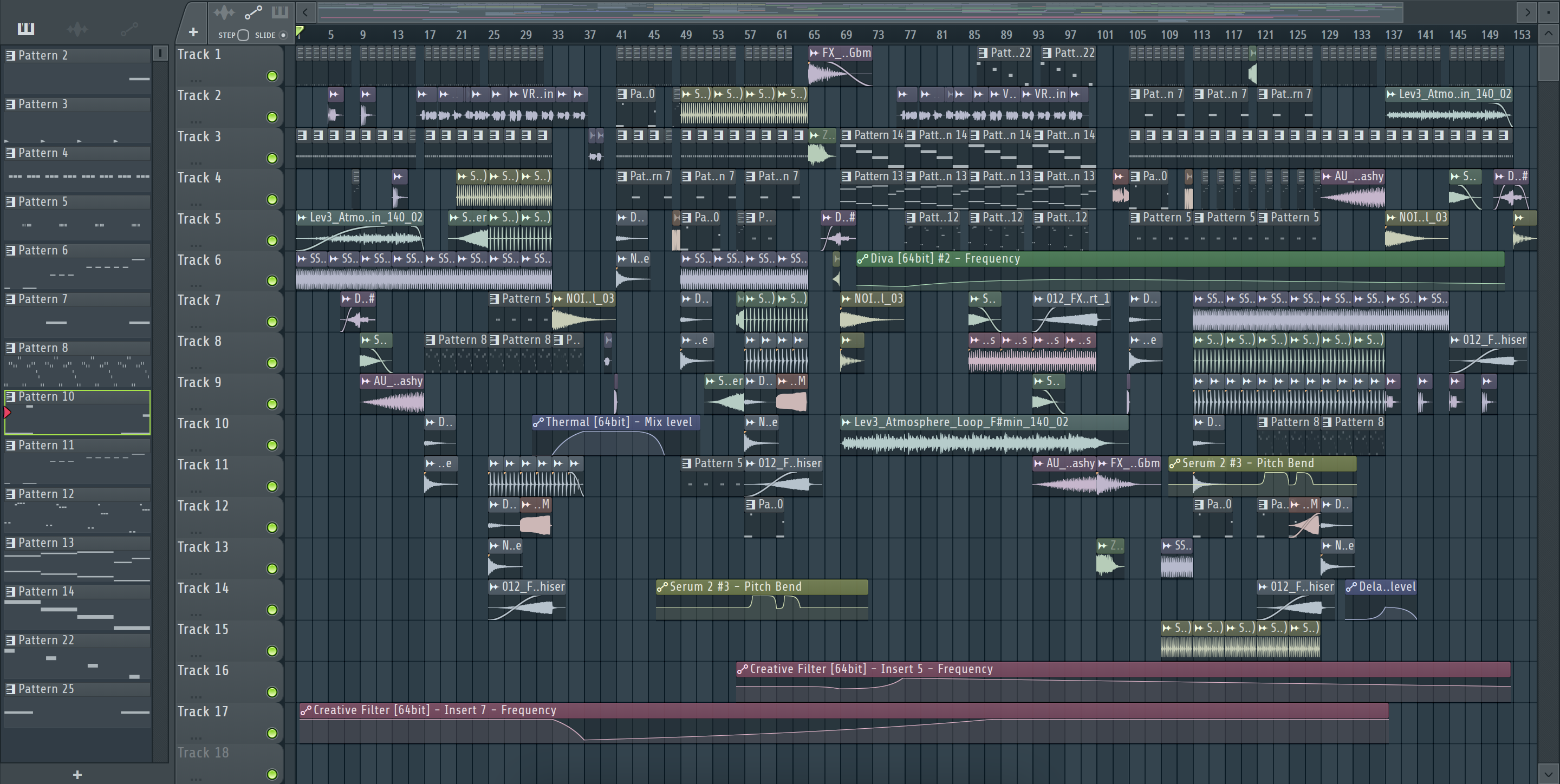The width and height of the screenshot is (1560, 784).
Task: Click the piano icon beside Pattern 10
Action: point(10,396)
